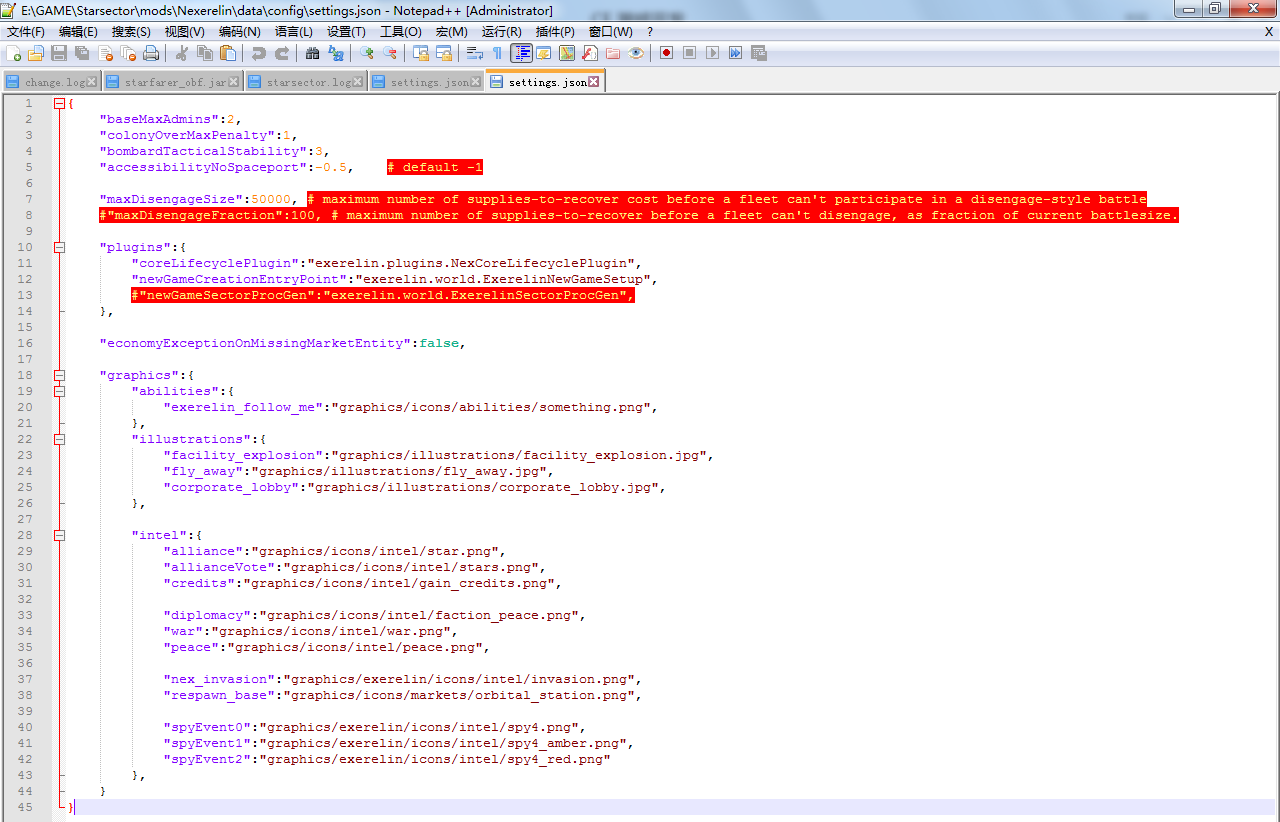Click the Cut scissors icon
The height and width of the screenshot is (822, 1280).
182,53
